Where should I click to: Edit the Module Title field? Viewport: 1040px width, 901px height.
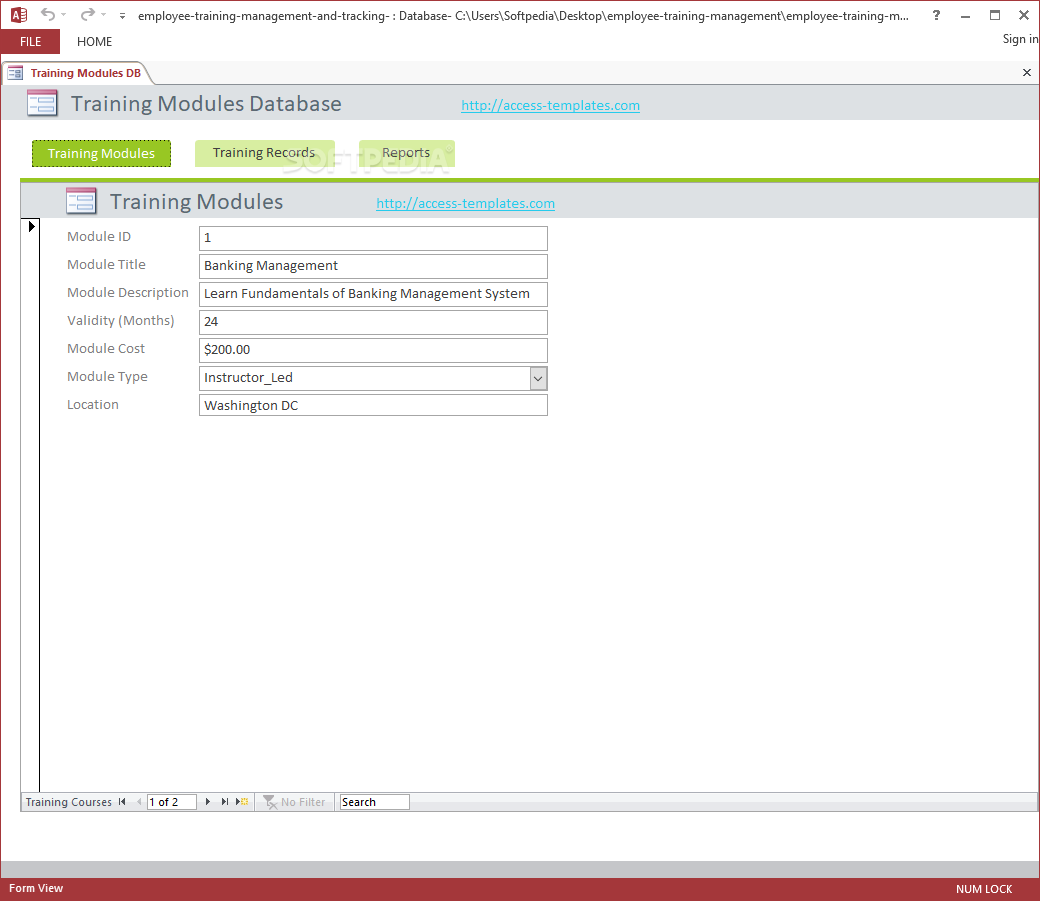pyautogui.click(x=373, y=266)
